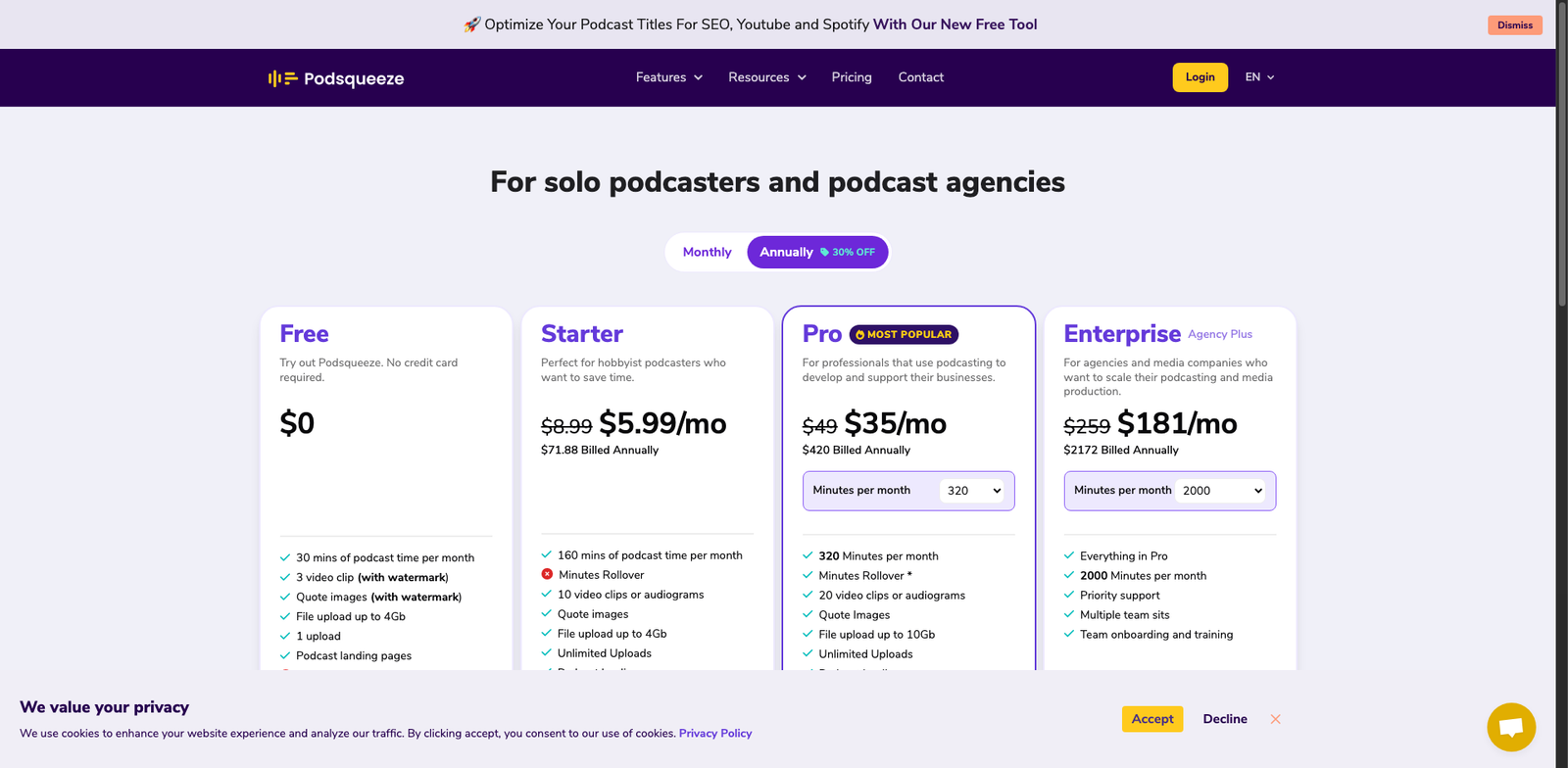The height and width of the screenshot is (768, 1568).
Task: Click checkmark beside Team onboarding and training
Action: click(1069, 634)
